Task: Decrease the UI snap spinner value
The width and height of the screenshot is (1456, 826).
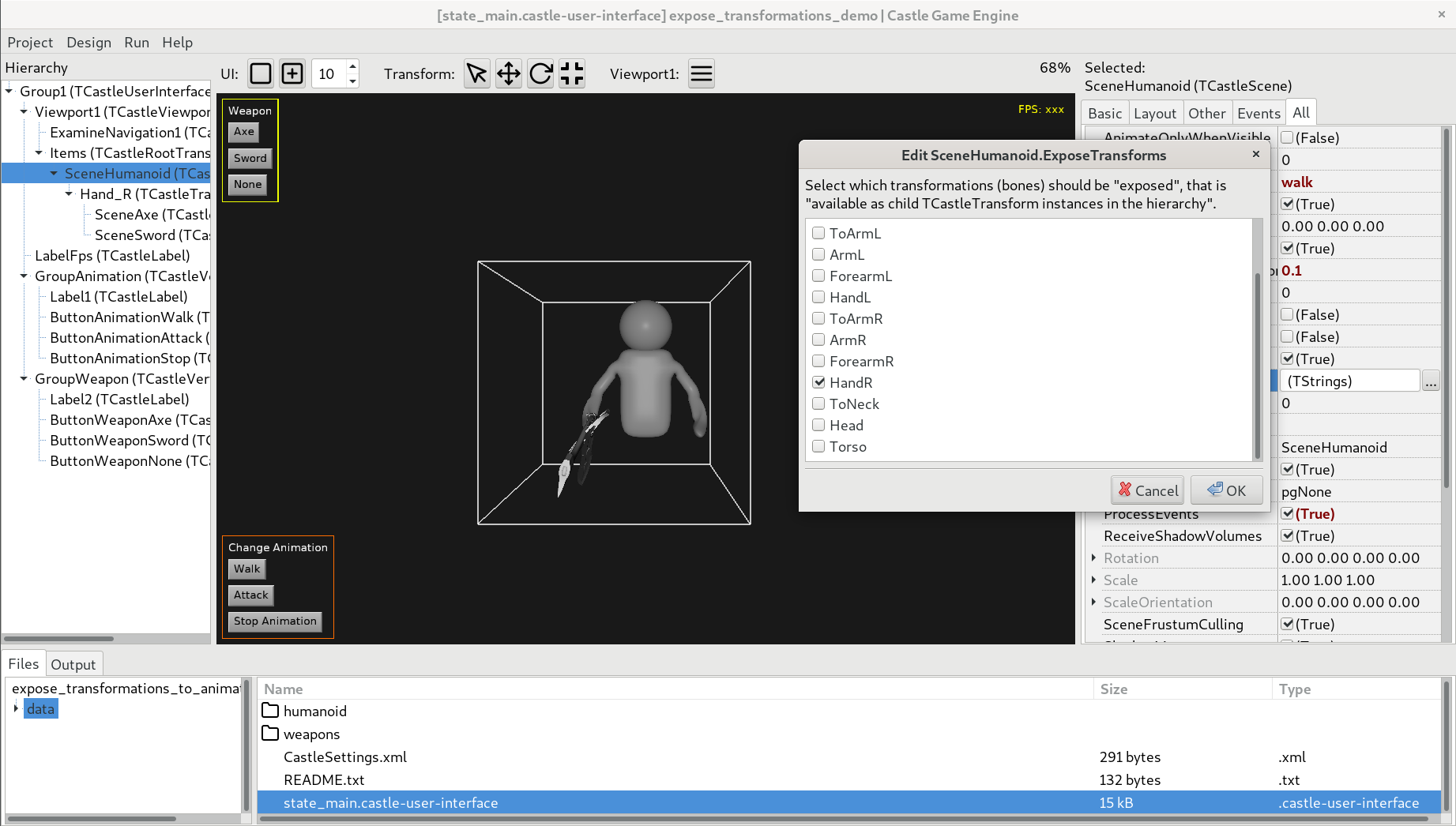Action: (x=353, y=81)
